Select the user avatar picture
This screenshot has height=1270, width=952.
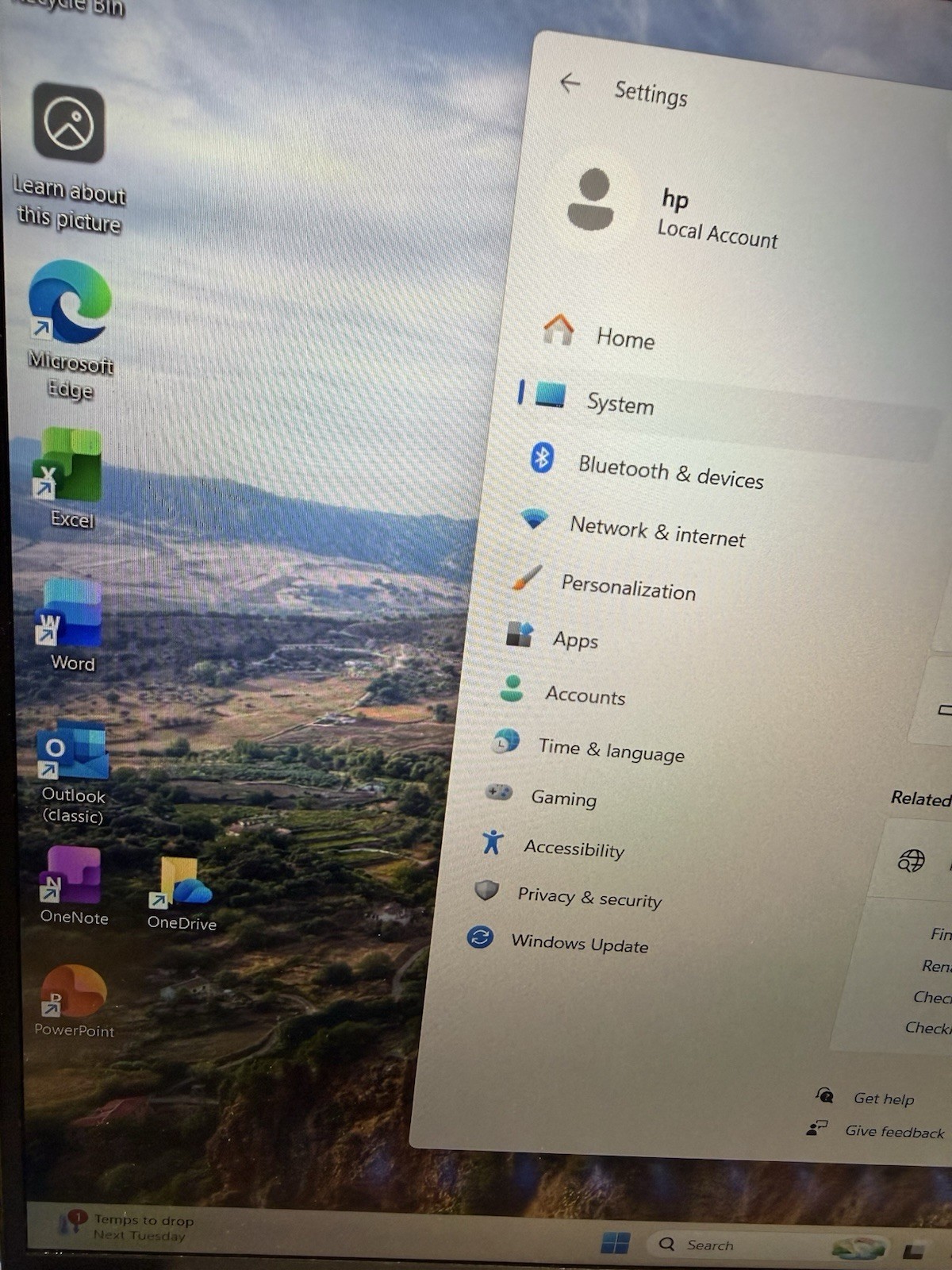click(591, 199)
